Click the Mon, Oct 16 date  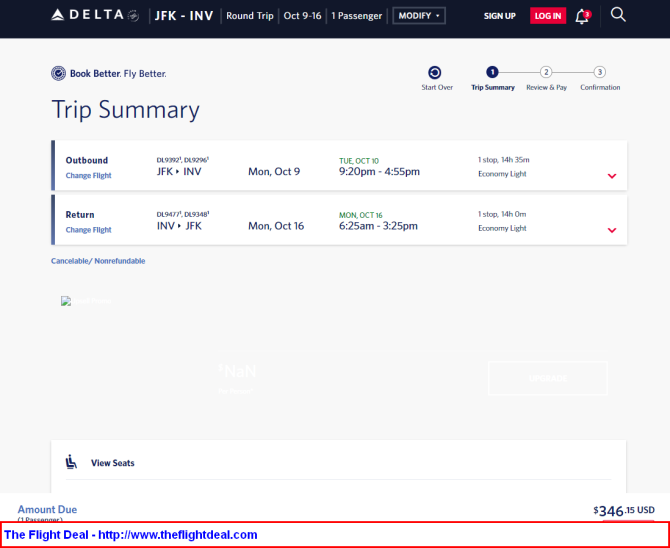click(276, 226)
